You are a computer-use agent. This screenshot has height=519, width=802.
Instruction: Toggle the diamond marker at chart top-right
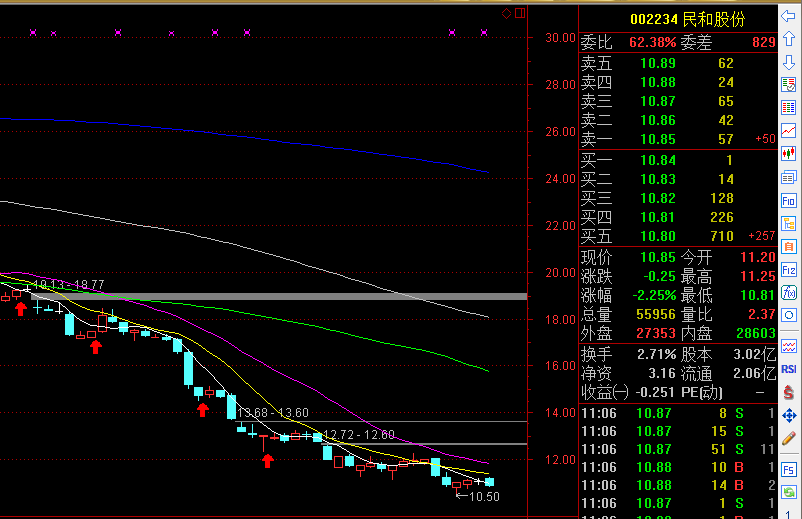507,13
